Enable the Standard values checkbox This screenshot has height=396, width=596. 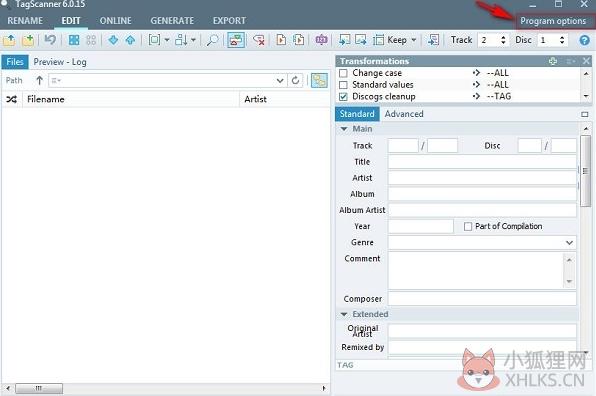pos(343,85)
